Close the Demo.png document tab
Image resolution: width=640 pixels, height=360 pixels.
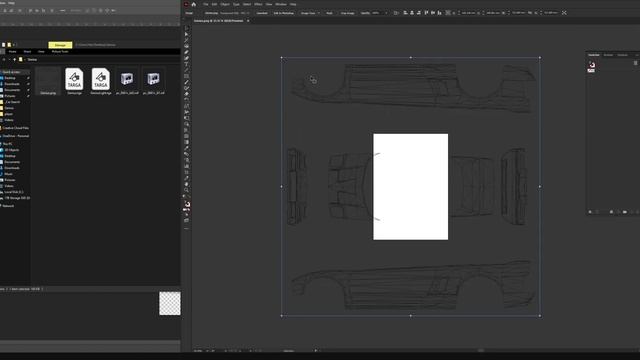[248, 21]
